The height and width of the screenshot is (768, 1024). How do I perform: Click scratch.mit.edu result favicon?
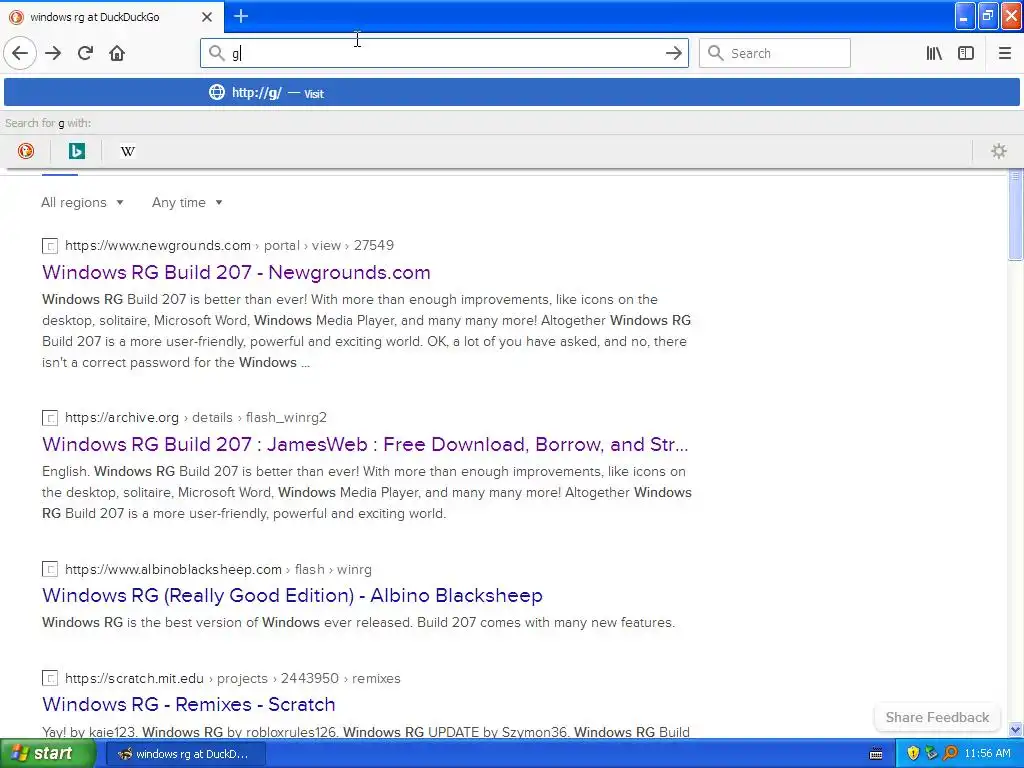50,679
